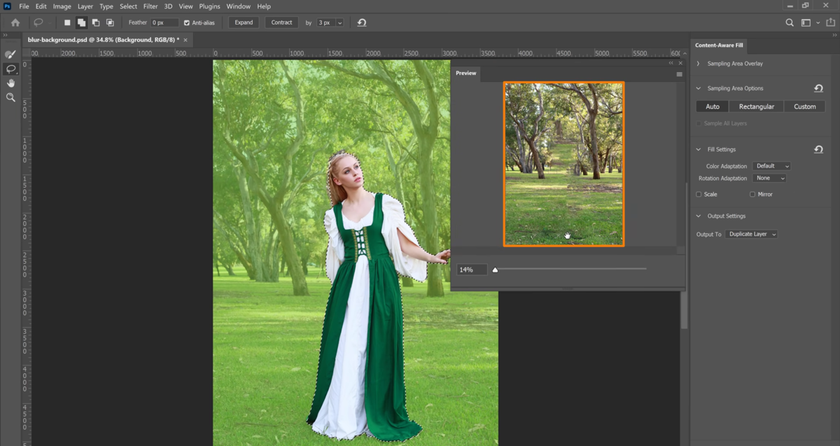Click the preview image thumbnail

564,164
